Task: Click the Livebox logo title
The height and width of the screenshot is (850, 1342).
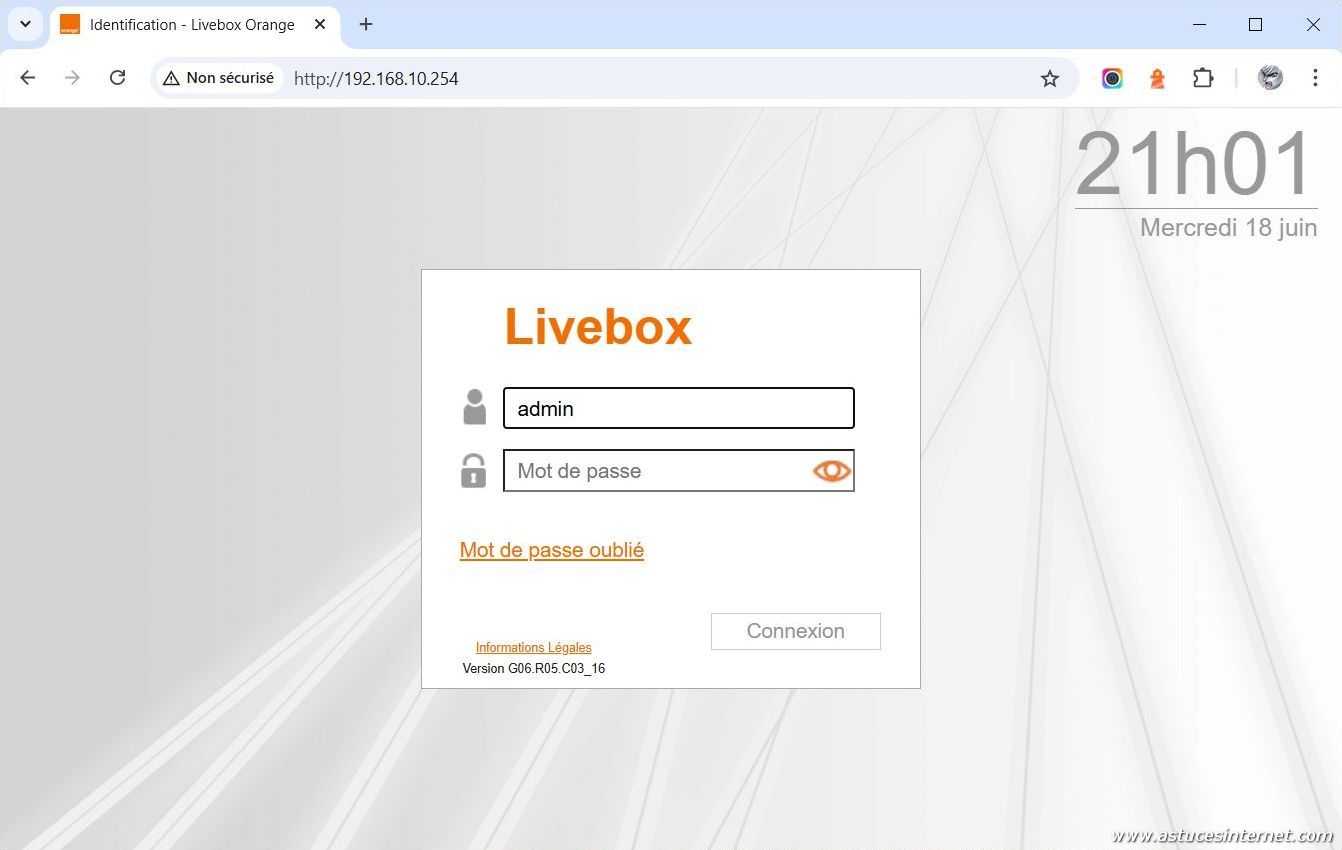Action: tap(598, 327)
